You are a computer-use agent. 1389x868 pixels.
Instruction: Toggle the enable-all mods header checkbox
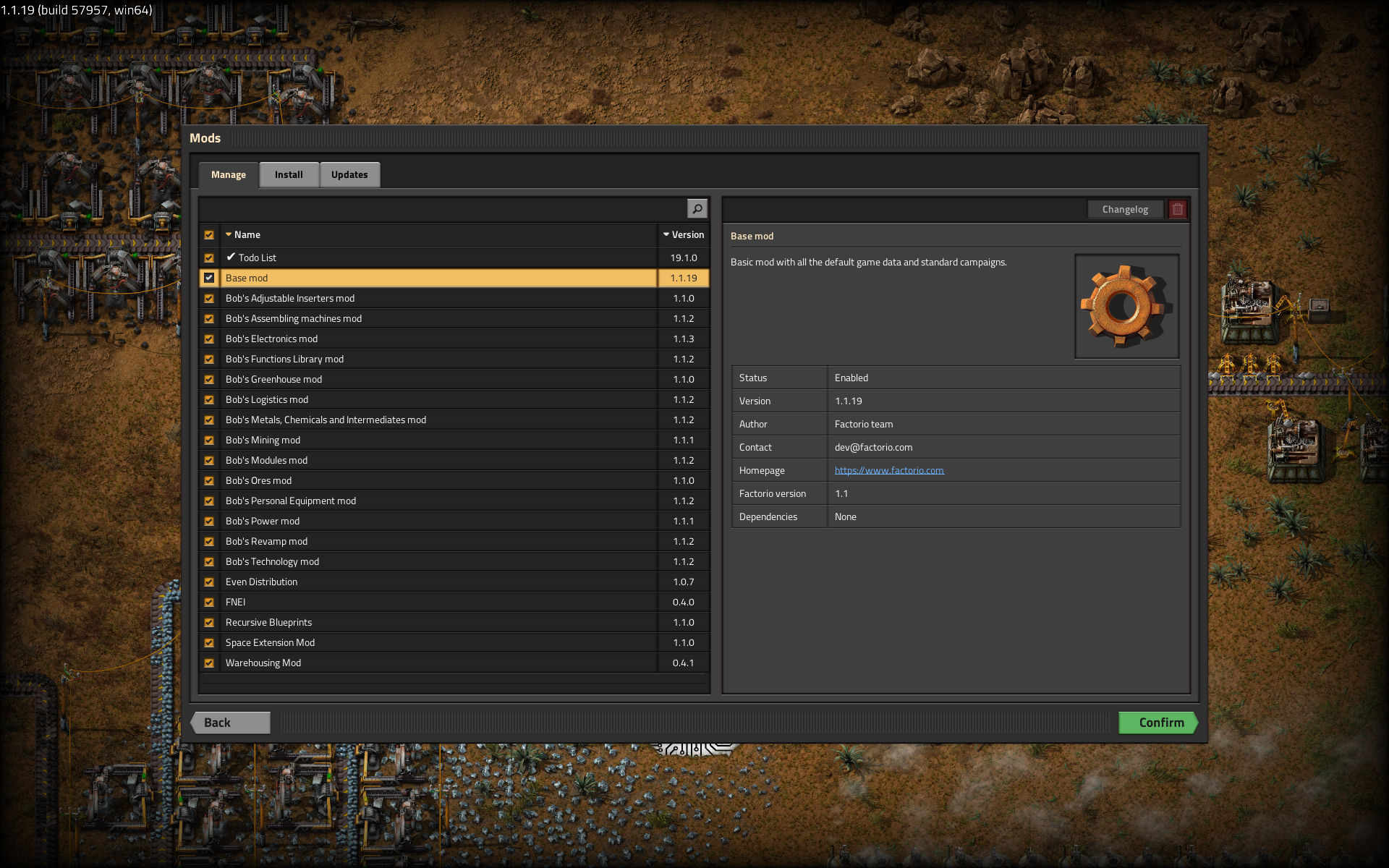[209, 235]
